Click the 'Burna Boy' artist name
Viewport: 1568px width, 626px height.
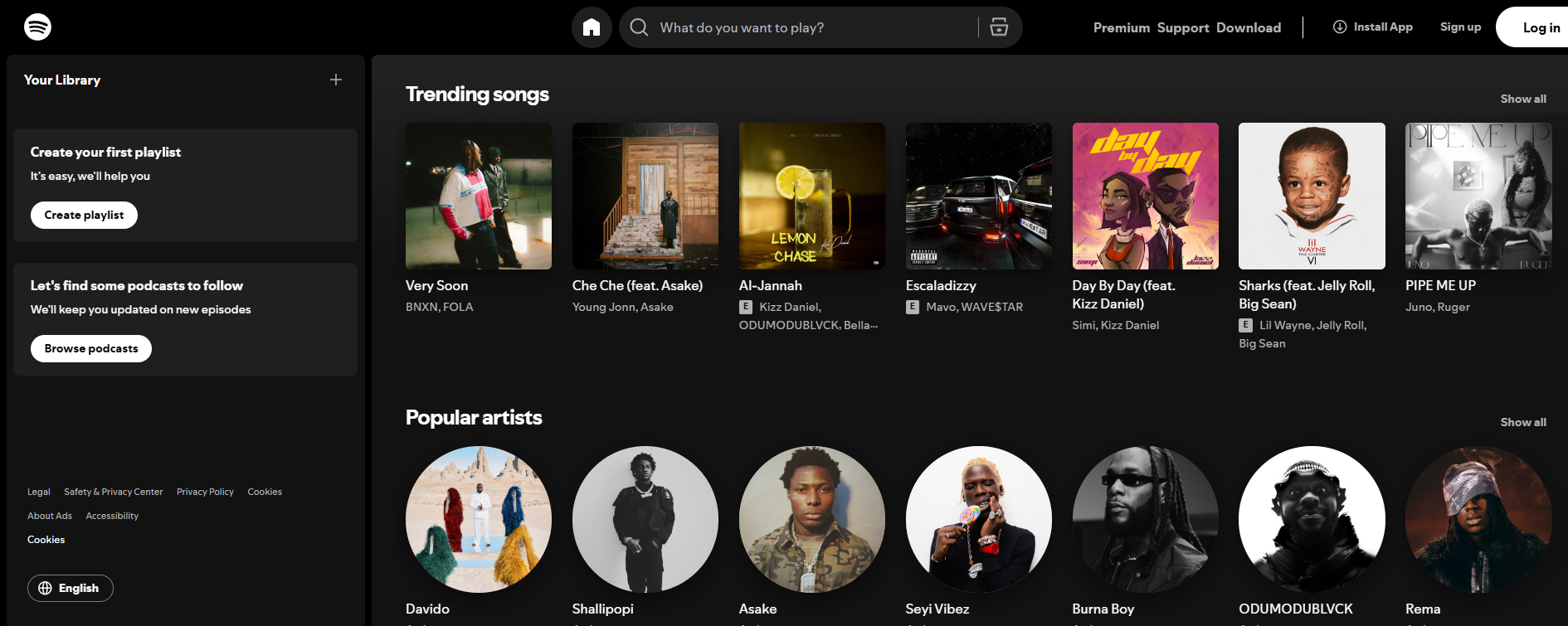click(1103, 609)
